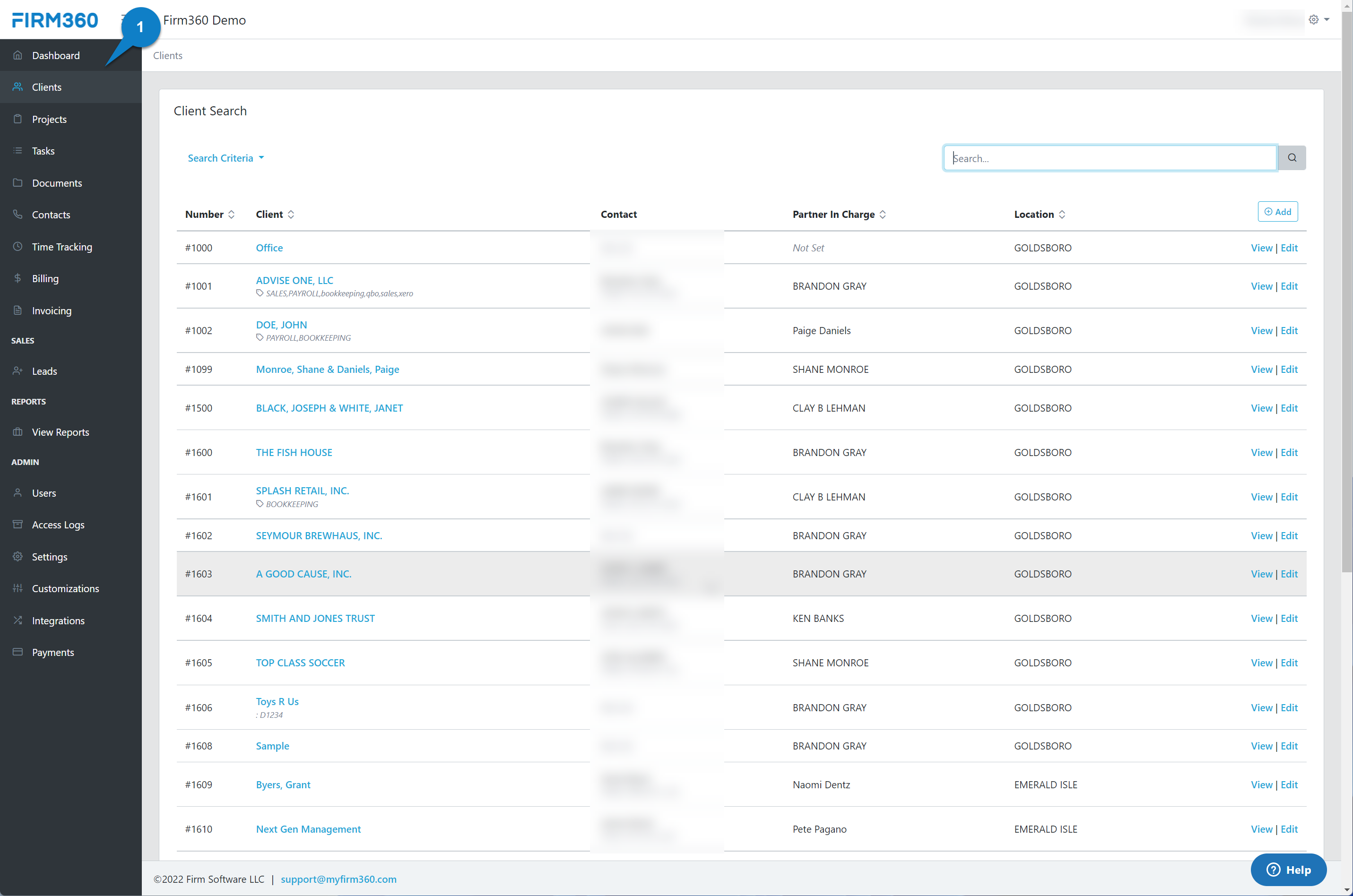This screenshot has width=1353, height=896.
Task: Open Time Tracking in the sidebar
Action: click(x=62, y=246)
